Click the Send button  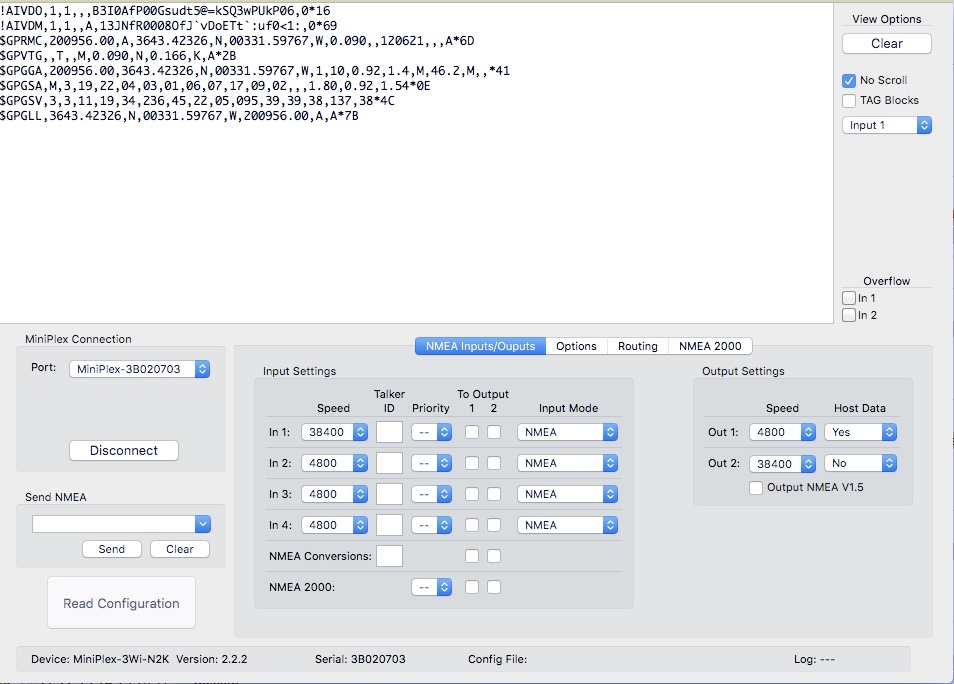point(111,549)
